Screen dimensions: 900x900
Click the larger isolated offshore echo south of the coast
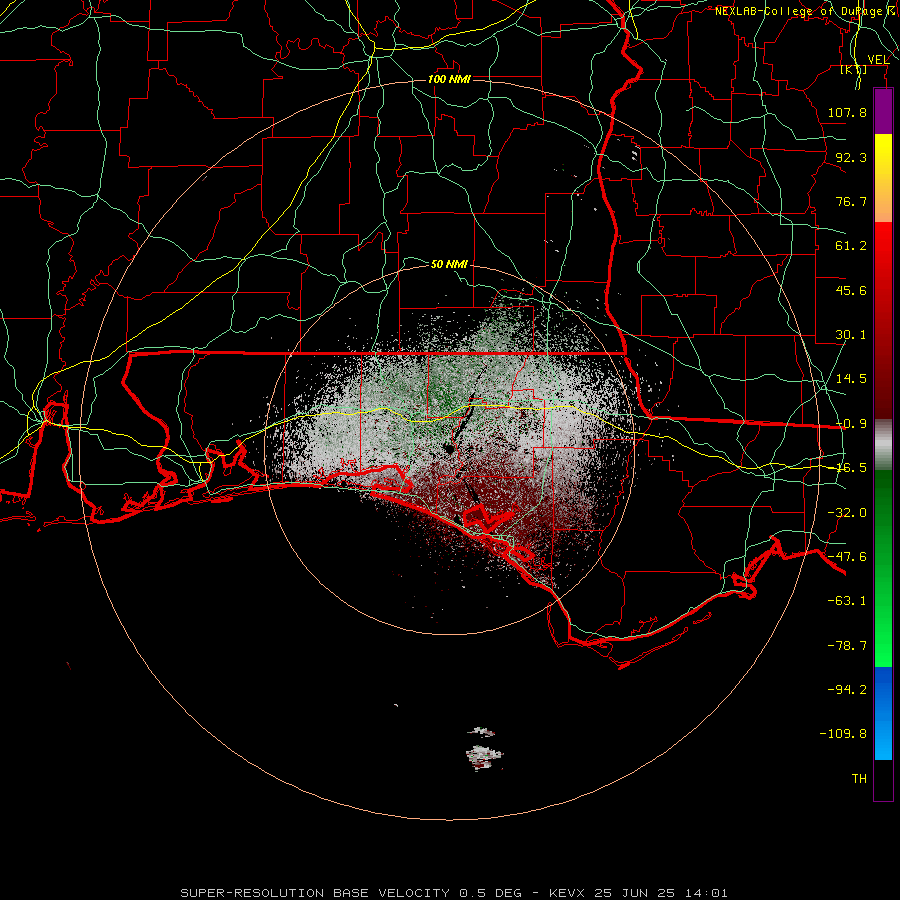click(484, 757)
